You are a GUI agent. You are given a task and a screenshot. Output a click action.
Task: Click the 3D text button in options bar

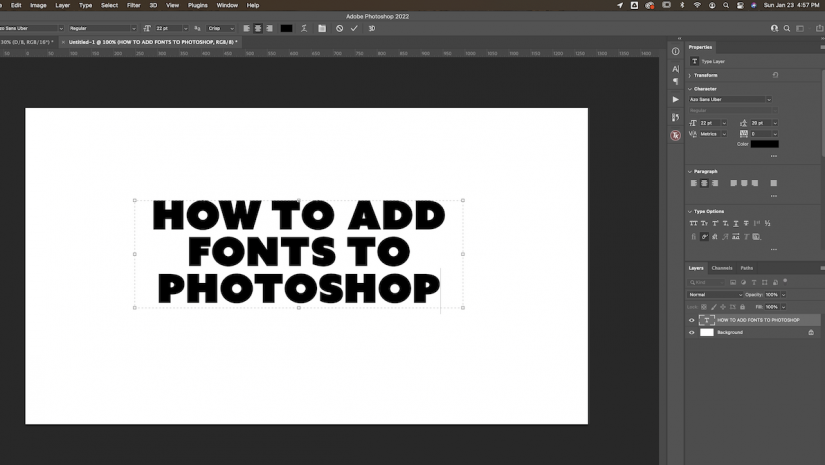tap(371, 28)
